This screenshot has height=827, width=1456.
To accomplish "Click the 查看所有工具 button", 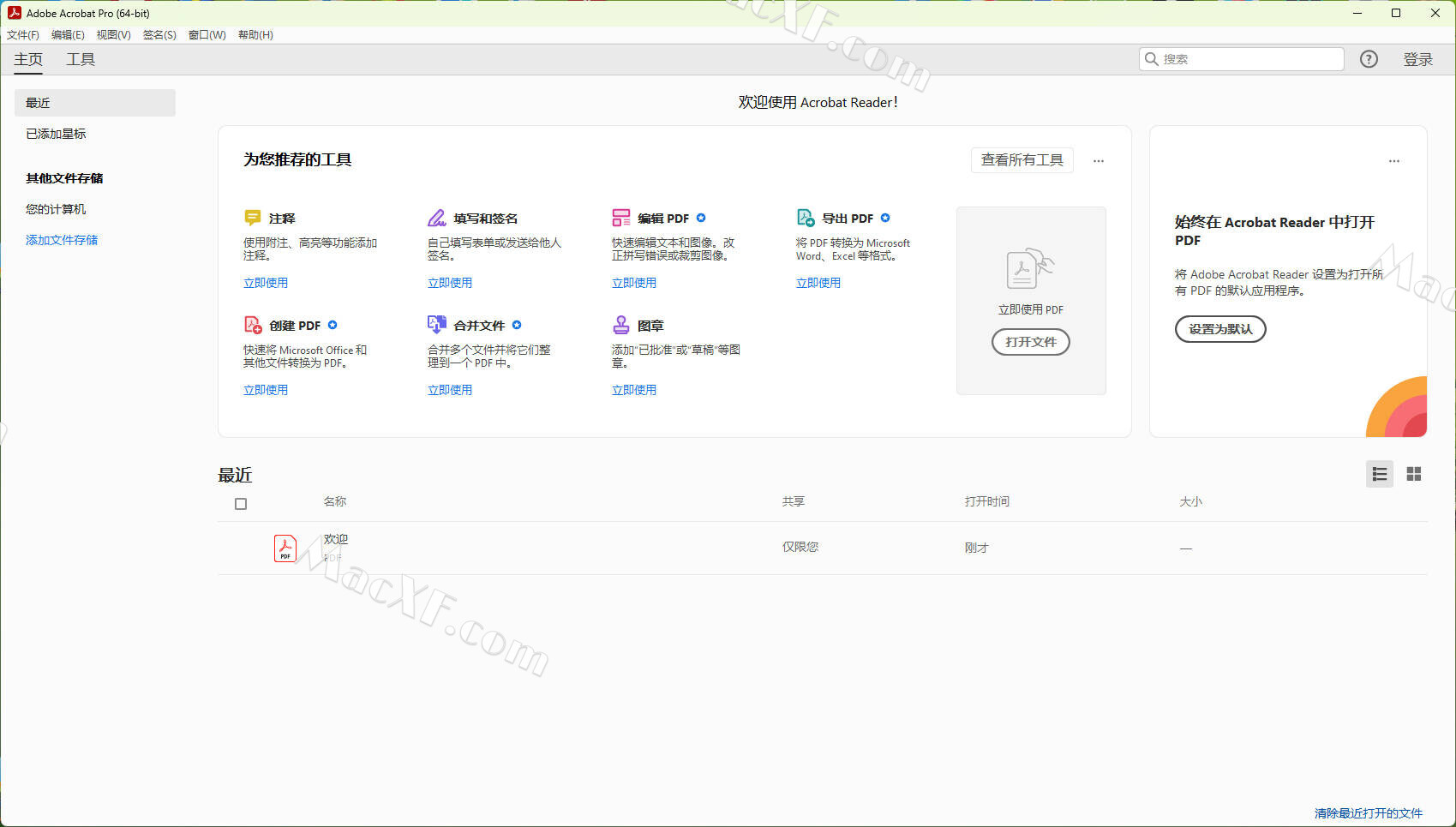I will click(x=1022, y=160).
